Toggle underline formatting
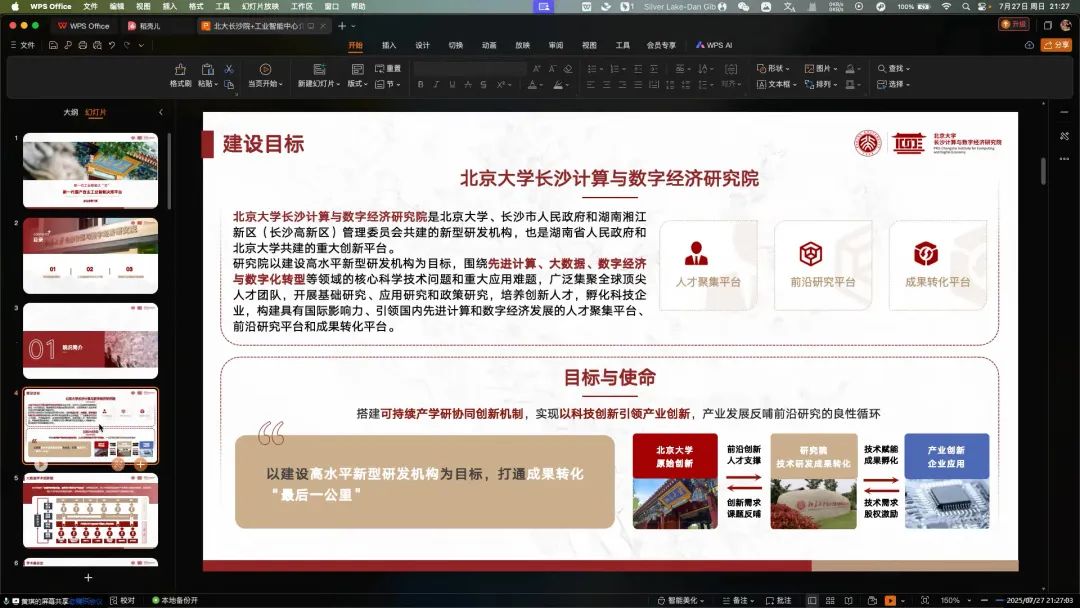Image resolution: width=1080 pixels, height=608 pixels. [452, 85]
